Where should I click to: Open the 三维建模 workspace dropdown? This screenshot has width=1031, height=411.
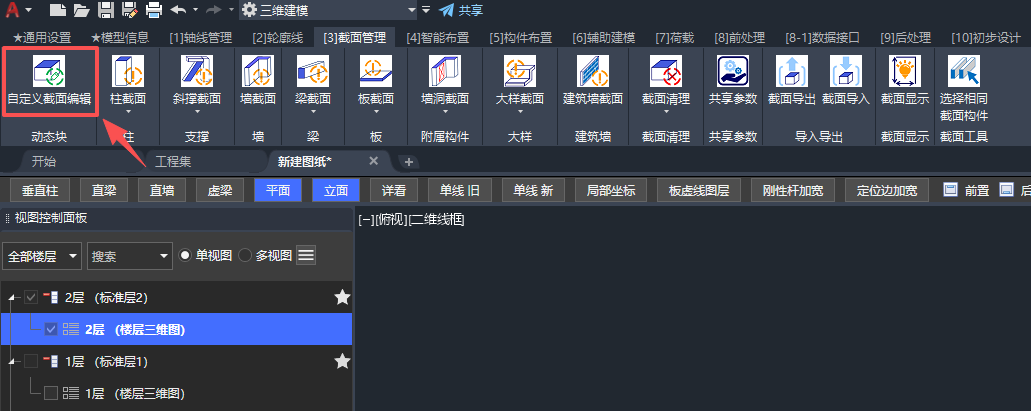tap(328, 10)
